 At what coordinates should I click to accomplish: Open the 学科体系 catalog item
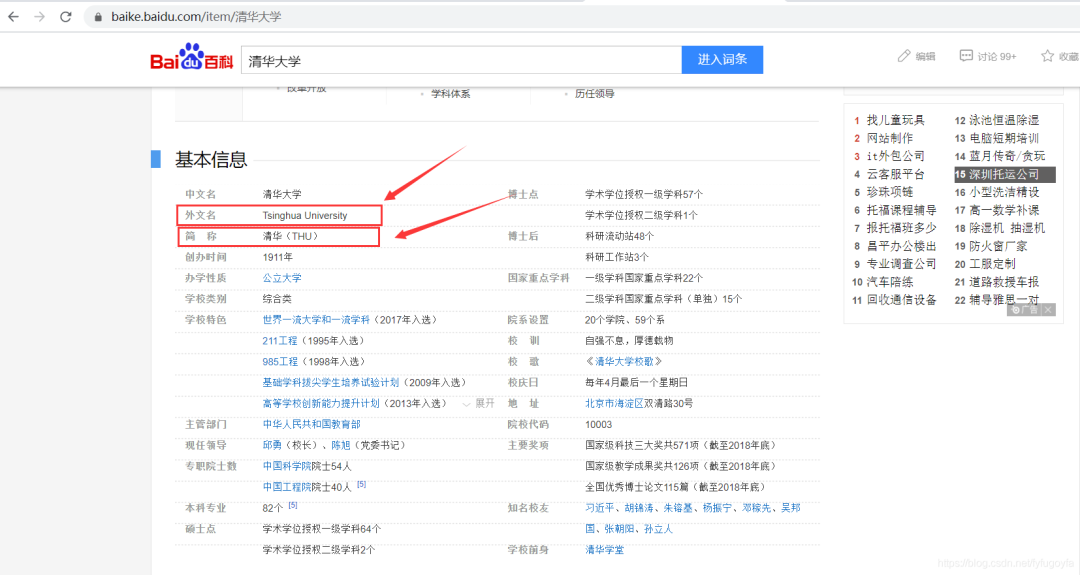(x=450, y=94)
